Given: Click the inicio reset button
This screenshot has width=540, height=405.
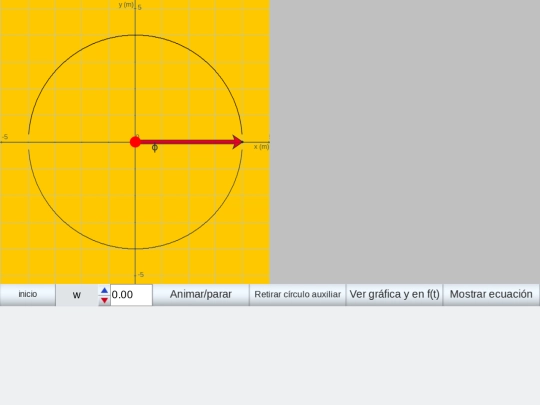Looking at the screenshot, I should 28,294.
